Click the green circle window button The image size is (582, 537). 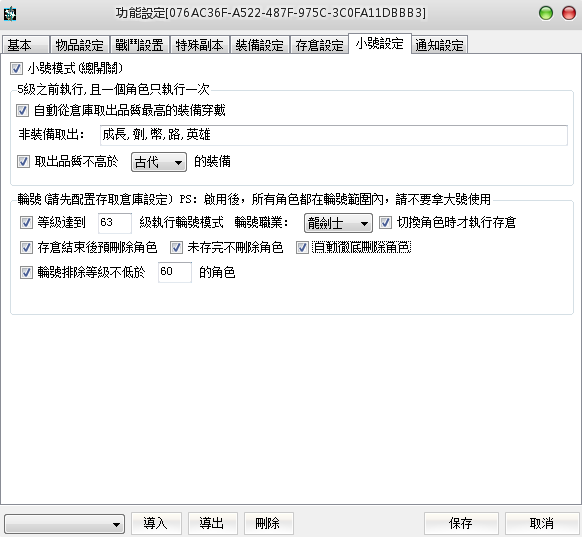tap(546, 13)
